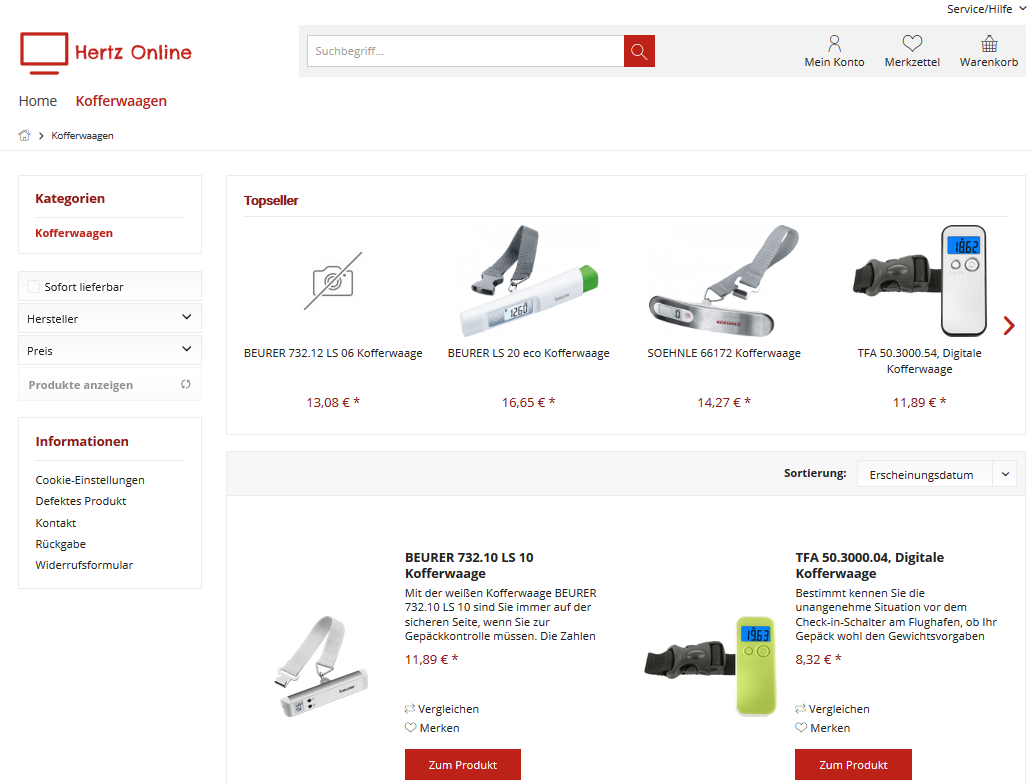1033x784 pixels.
Task: Expand the Hersteller filter
Action: [x=109, y=318]
